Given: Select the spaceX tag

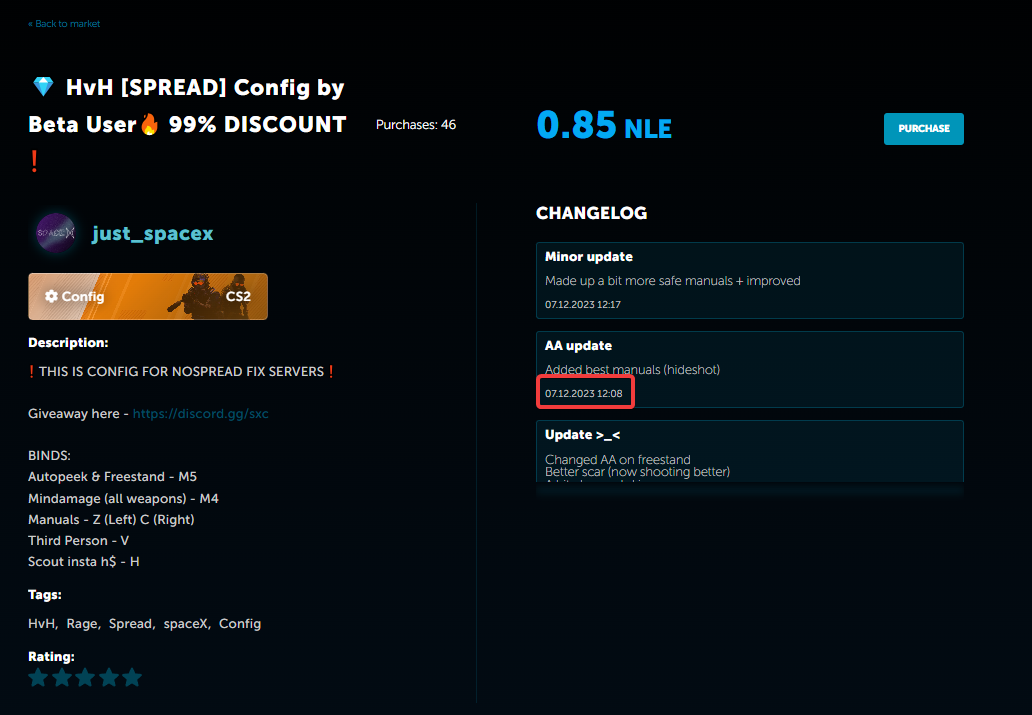Looking at the screenshot, I should click(186, 624).
